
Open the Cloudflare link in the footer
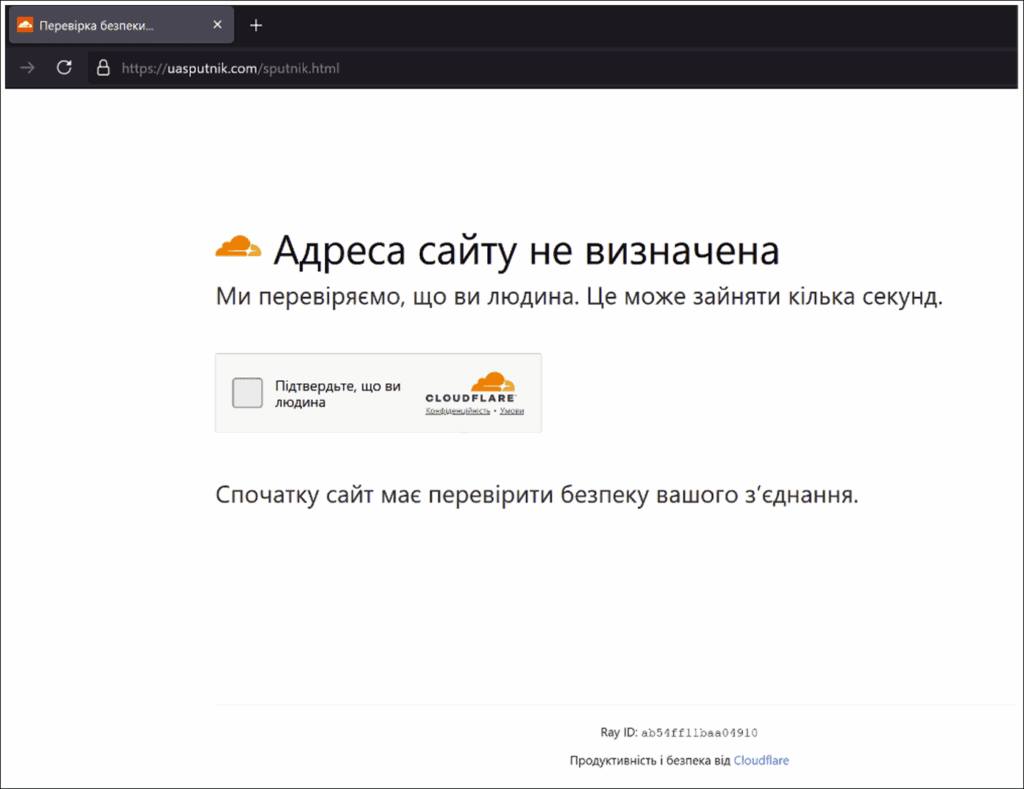[761, 760]
